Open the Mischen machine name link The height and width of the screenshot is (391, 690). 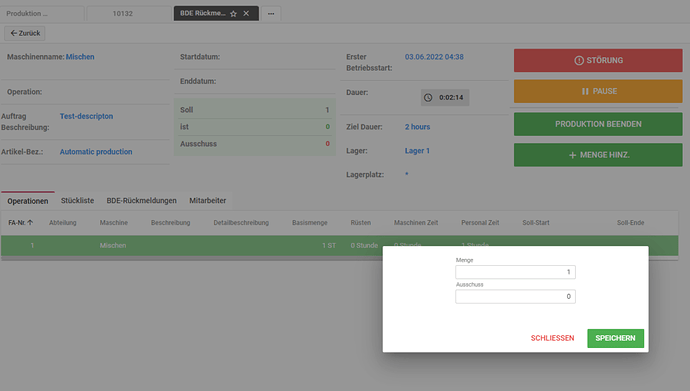click(x=80, y=57)
